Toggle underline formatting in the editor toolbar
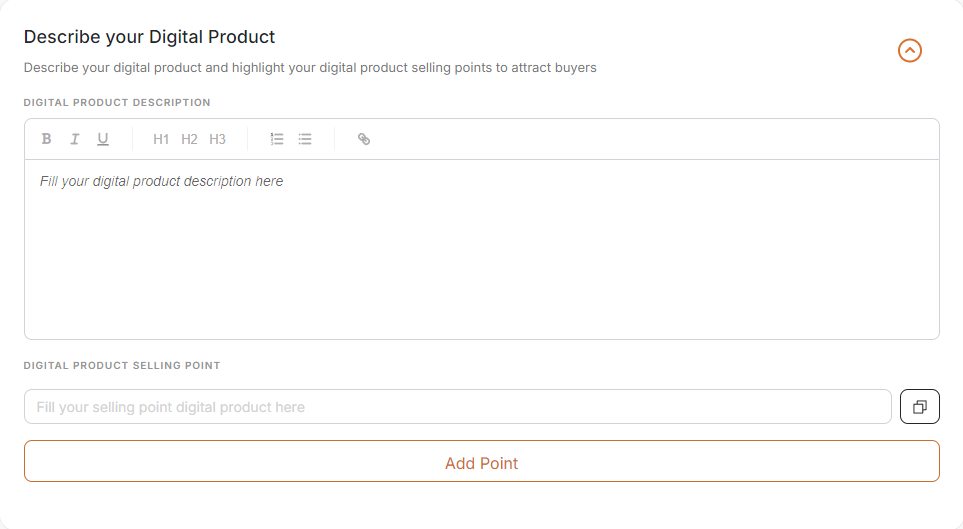This screenshot has height=529, width=963. click(x=103, y=139)
